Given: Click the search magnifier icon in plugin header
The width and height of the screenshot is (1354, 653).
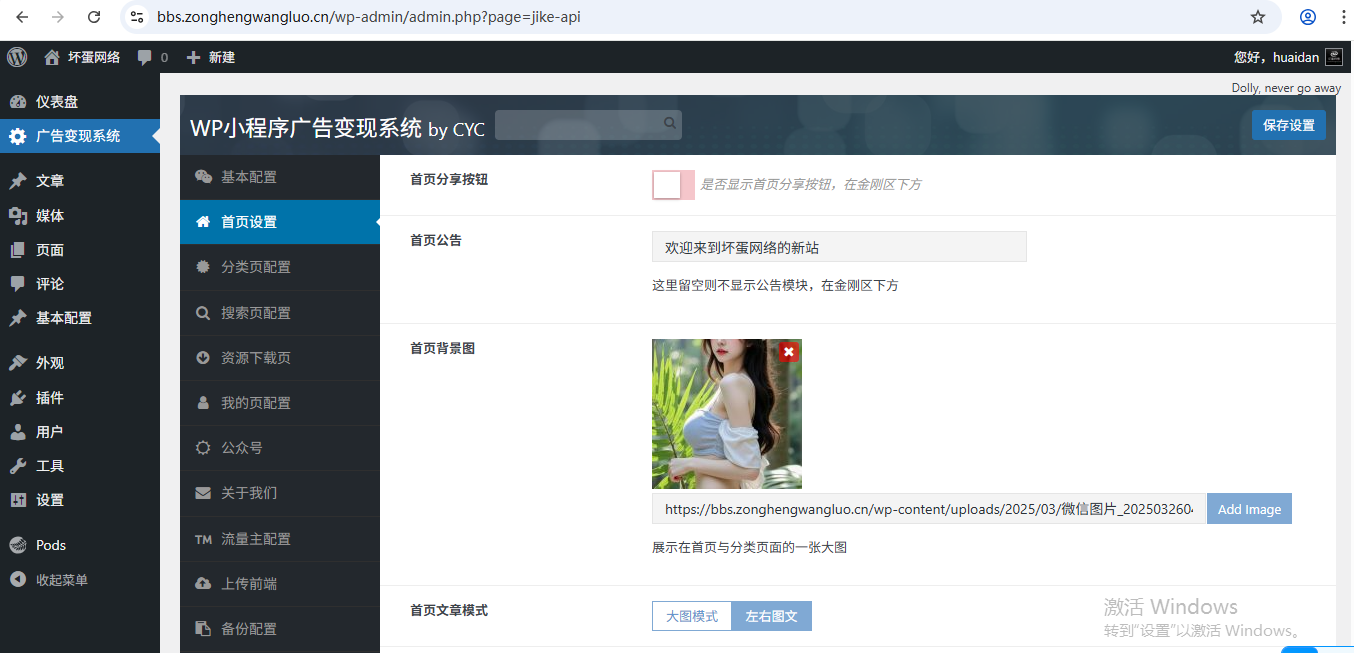Looking at the screenshot, I should pos(670,123).
